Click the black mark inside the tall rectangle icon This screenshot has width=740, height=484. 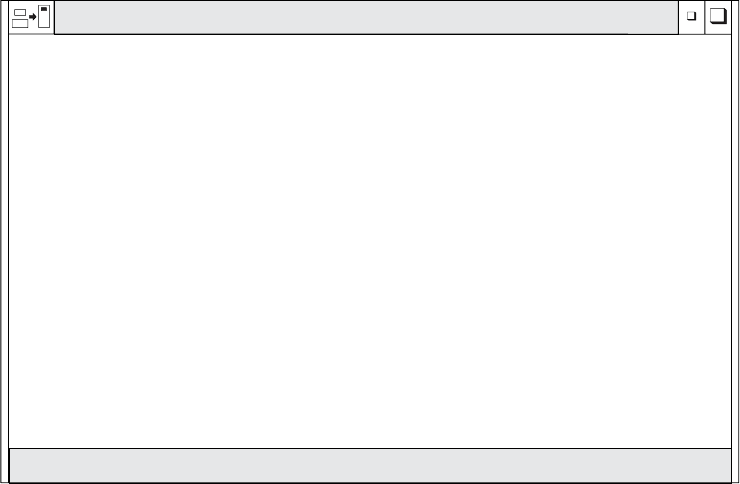click(x=44, y=9)
